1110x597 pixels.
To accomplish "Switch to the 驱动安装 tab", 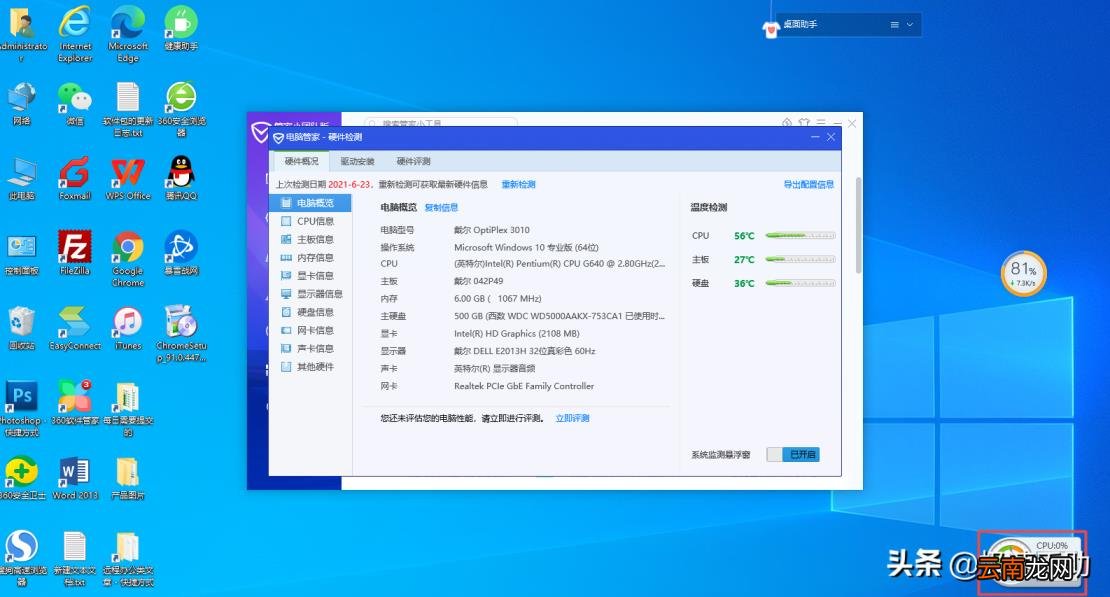I will pyautogui.click(x=357, y=161).
